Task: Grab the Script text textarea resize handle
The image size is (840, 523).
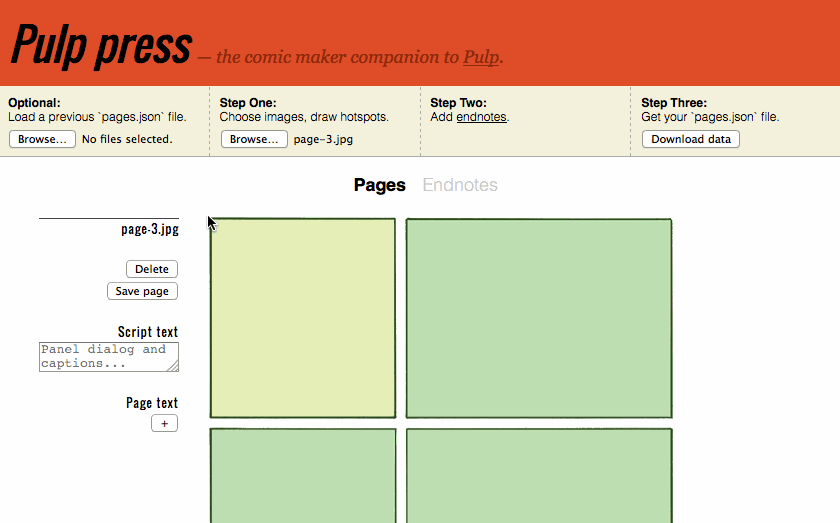Action: click(172, 365)
